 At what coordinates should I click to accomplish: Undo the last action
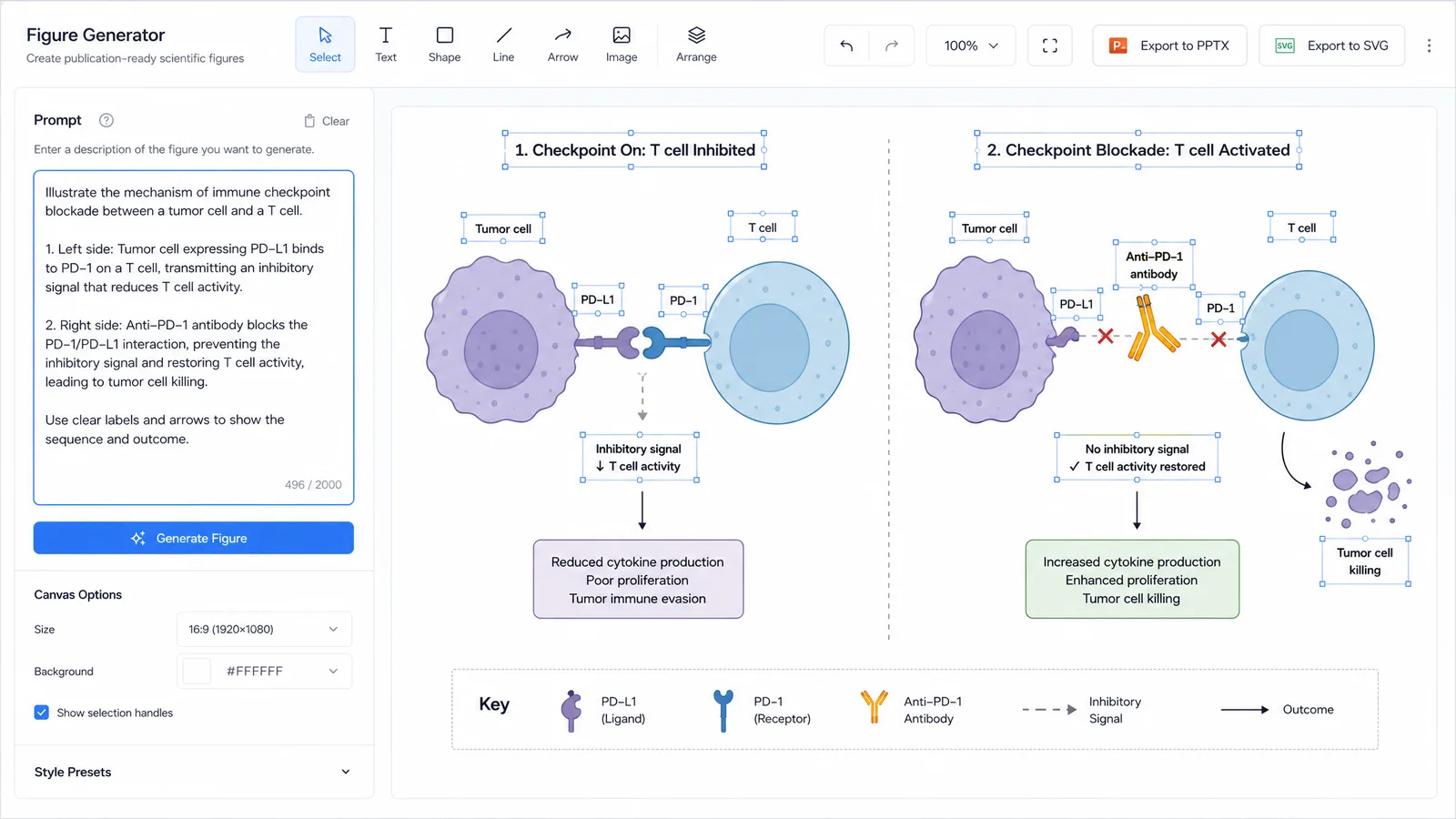pyautogui.click(x=846, y=45)
